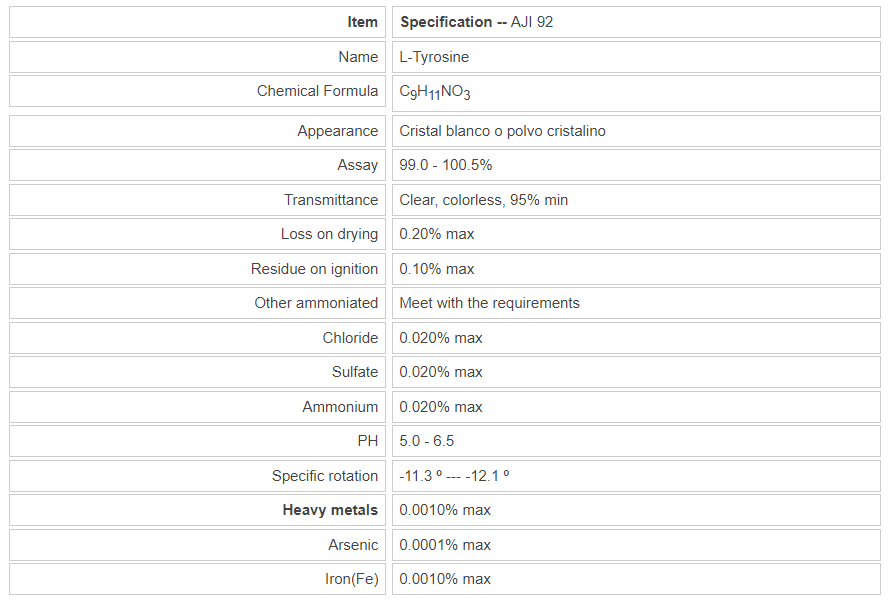Select the 'L-Tyrosine' name cell
Image resolution: width=890 pixels, height=600 pixels.
click(434, 57)
